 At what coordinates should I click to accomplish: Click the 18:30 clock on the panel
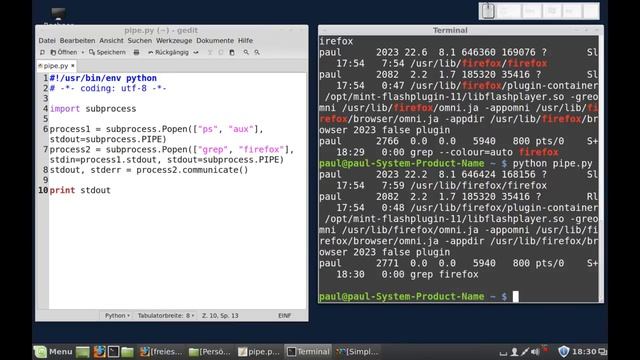pos(584,351)
